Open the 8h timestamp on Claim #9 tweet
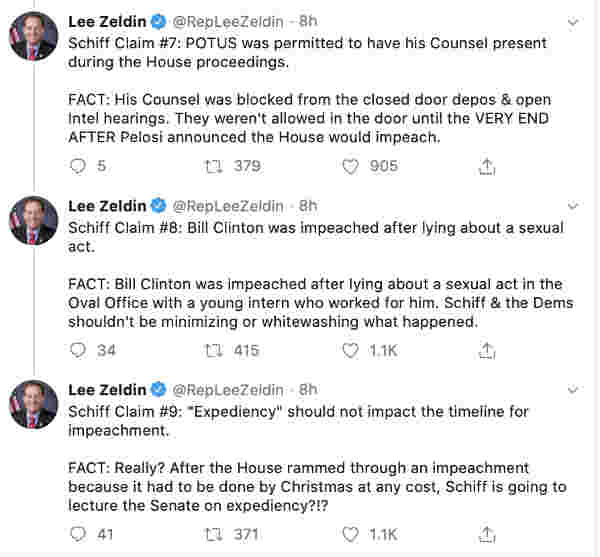Viewport: 600px width, 557px height. [x=308, y=390]
